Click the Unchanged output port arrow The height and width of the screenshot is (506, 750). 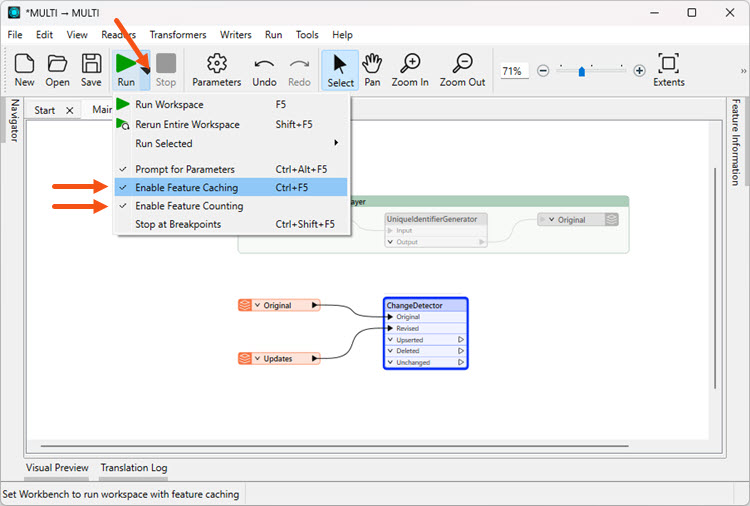[461, 362]
